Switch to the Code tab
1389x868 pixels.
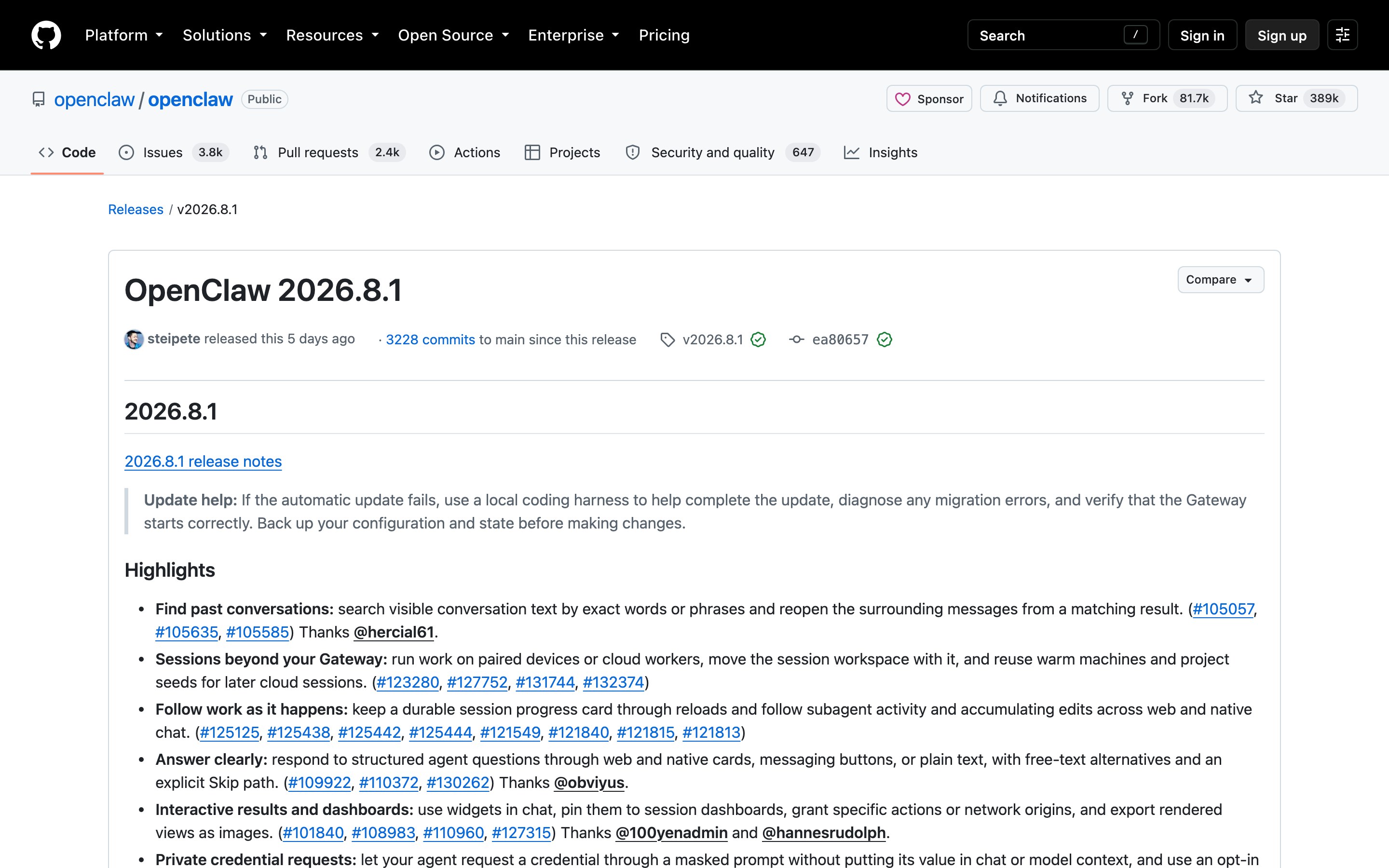click(x=67, y=152)
